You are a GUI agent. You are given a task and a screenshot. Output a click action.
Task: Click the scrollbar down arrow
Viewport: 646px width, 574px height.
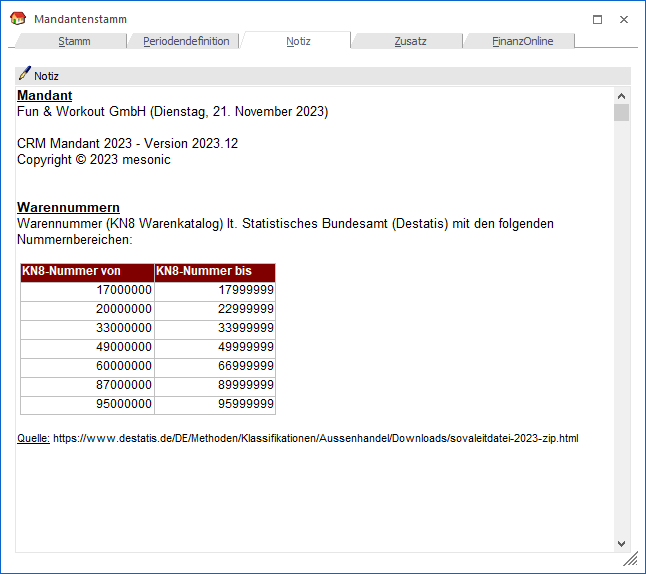coord(622,543)
